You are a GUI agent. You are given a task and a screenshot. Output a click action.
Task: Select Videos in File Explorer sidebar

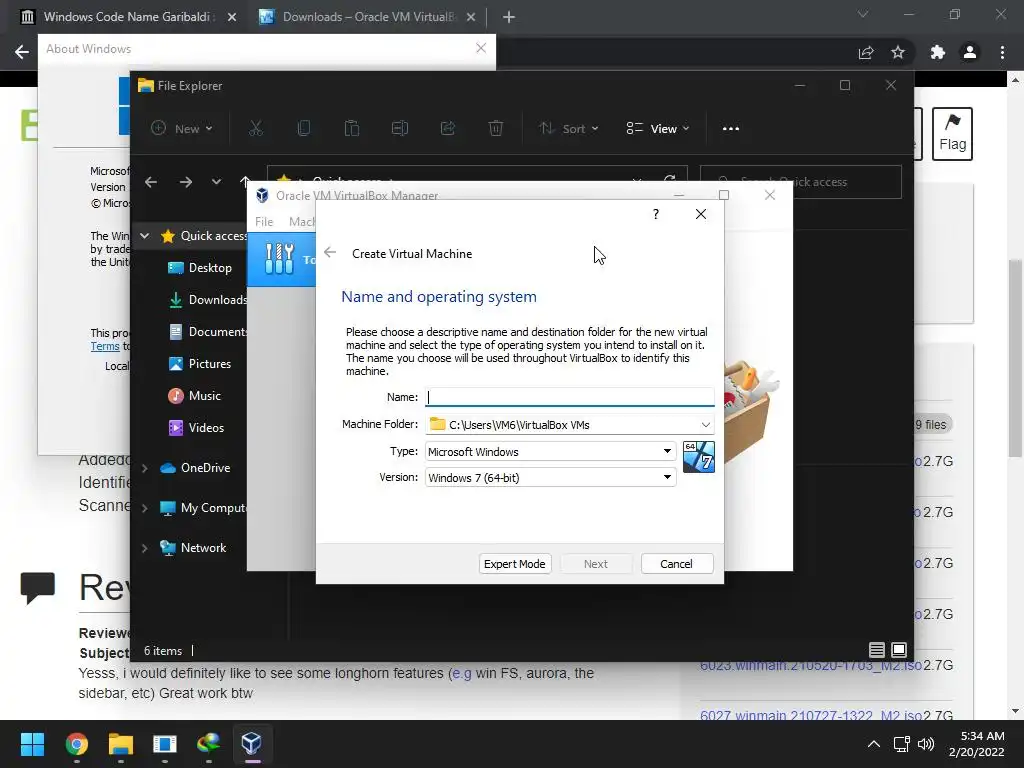click(197, 428)
